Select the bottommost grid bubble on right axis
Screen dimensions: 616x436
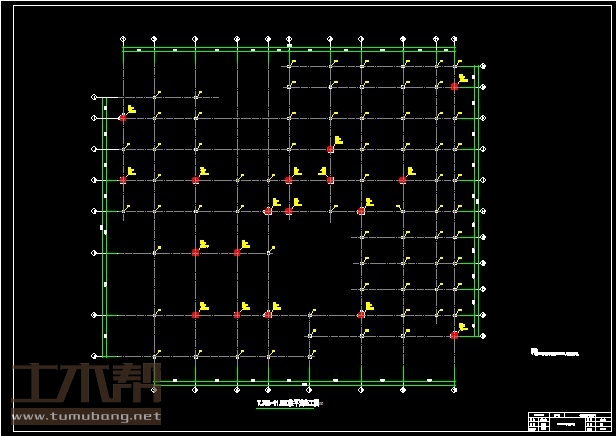click(483, 335)
